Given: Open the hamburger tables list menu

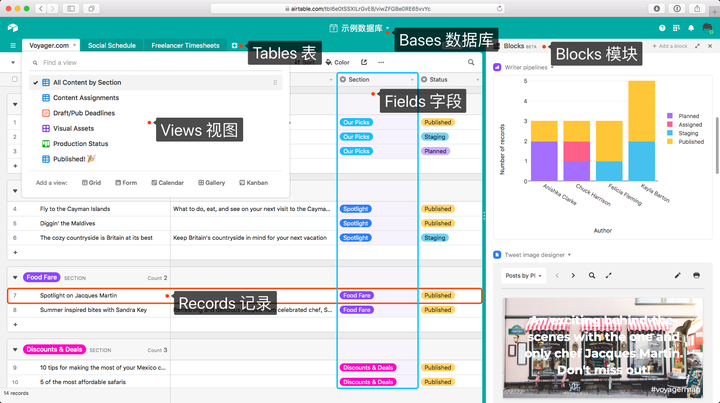Looking at the screenshot, I should click(x=13, y=45).
